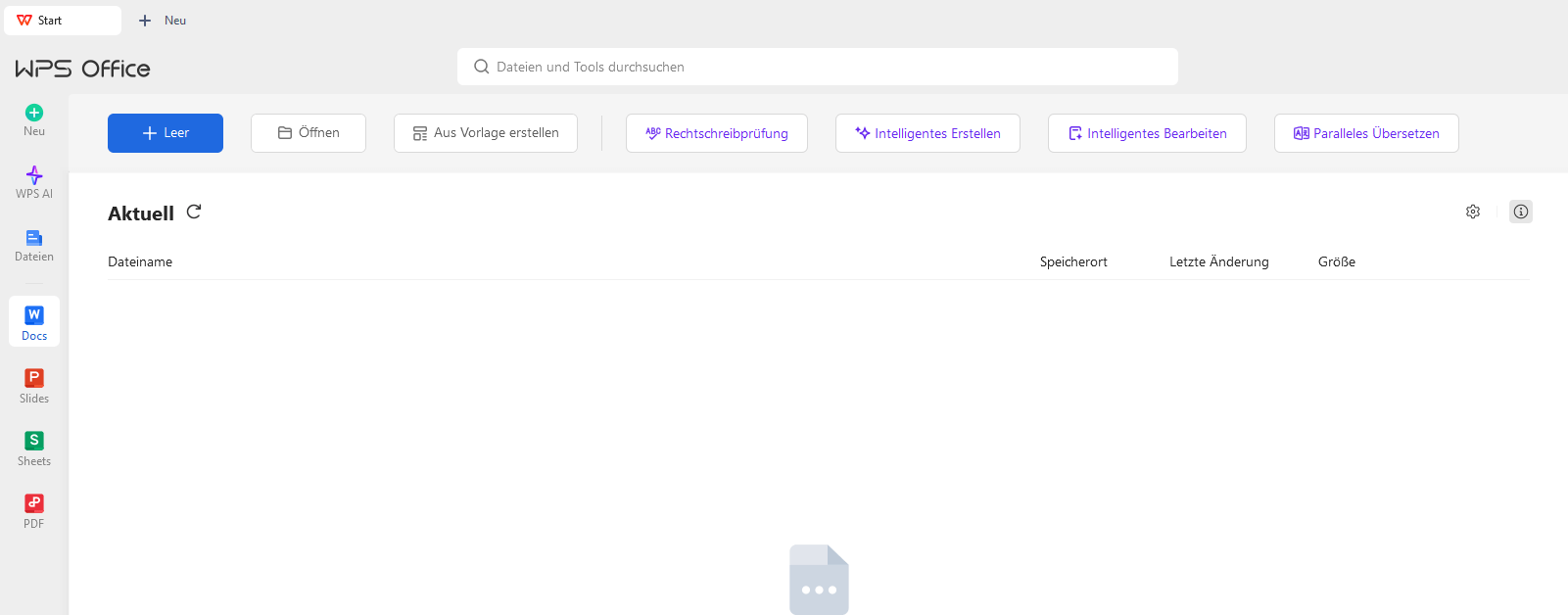
Task: Click Paralleles Übersetzen
Action: 1366,133
